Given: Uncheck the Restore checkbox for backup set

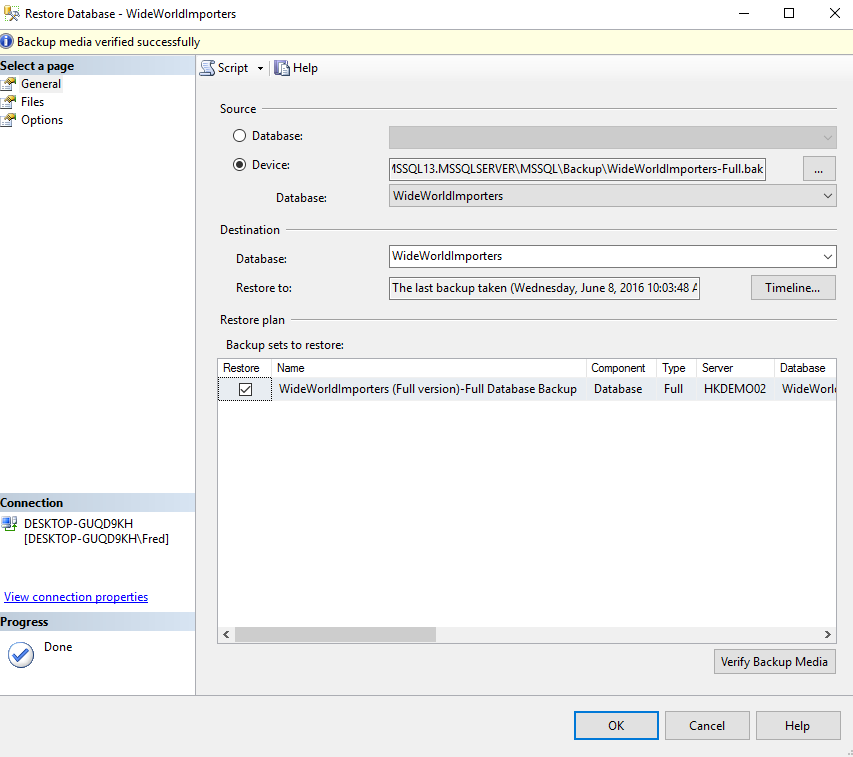Looking at the screenshot, I should [245, 389].
